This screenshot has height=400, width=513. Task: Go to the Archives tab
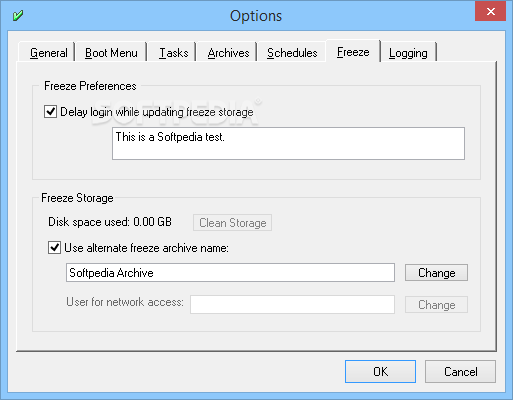228,53
